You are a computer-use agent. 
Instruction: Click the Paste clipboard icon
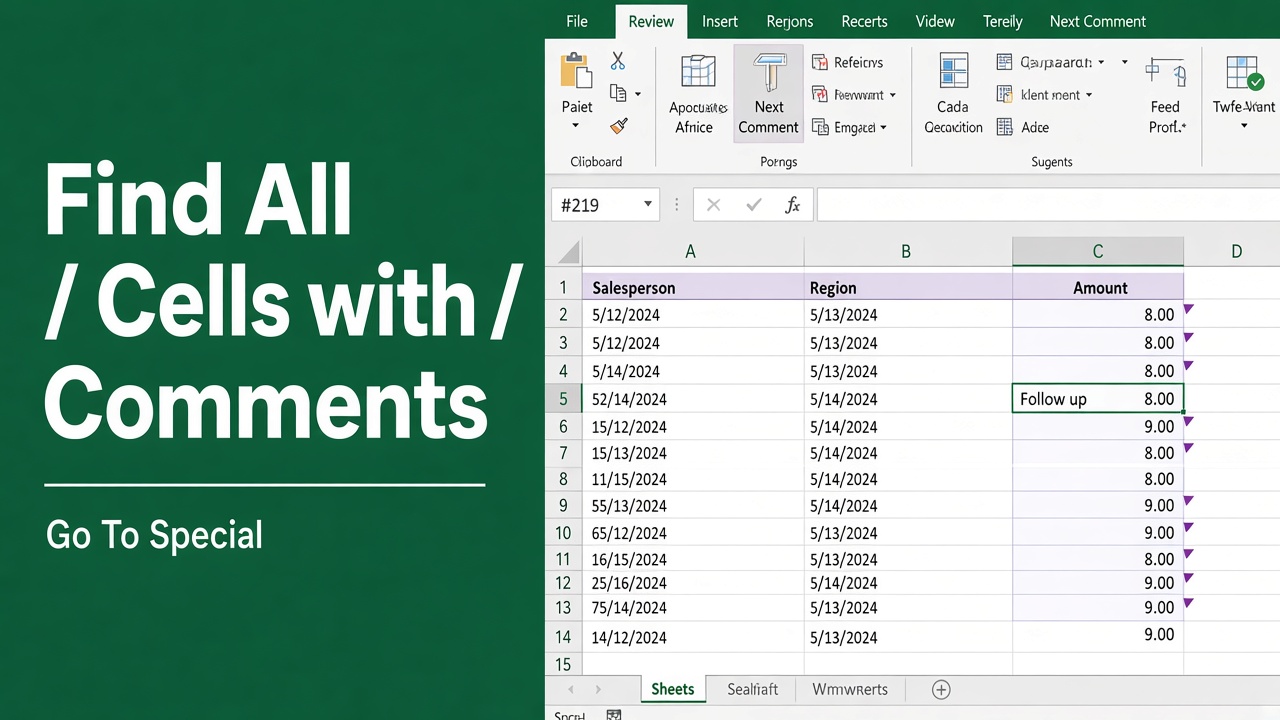576,71
